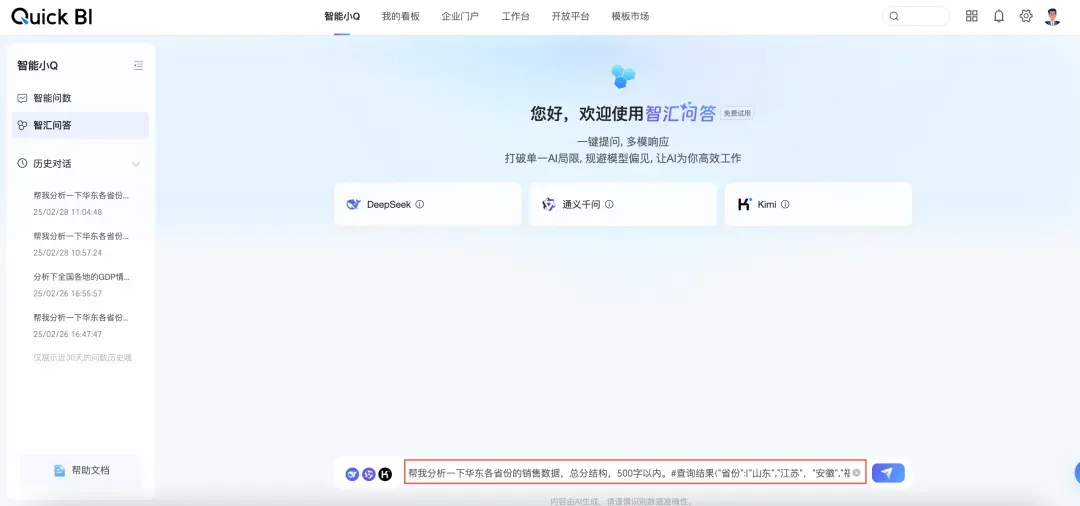Toggle Kimi model beside input box
The image size is (1080, 506).
[x=385, y=474]
